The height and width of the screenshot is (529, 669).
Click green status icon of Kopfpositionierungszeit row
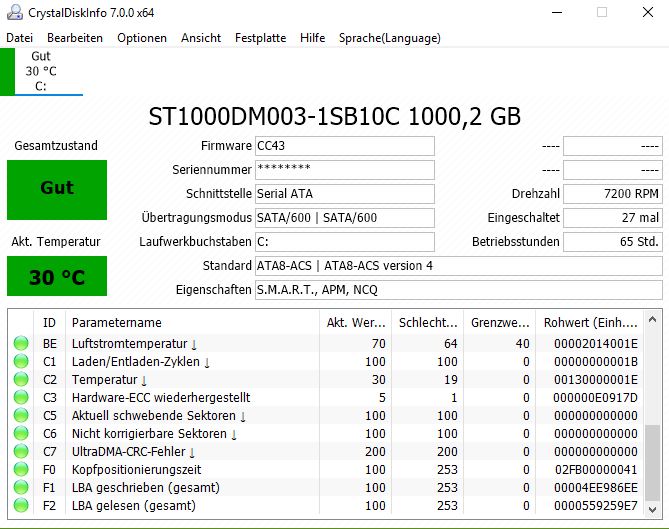[21, 469]
